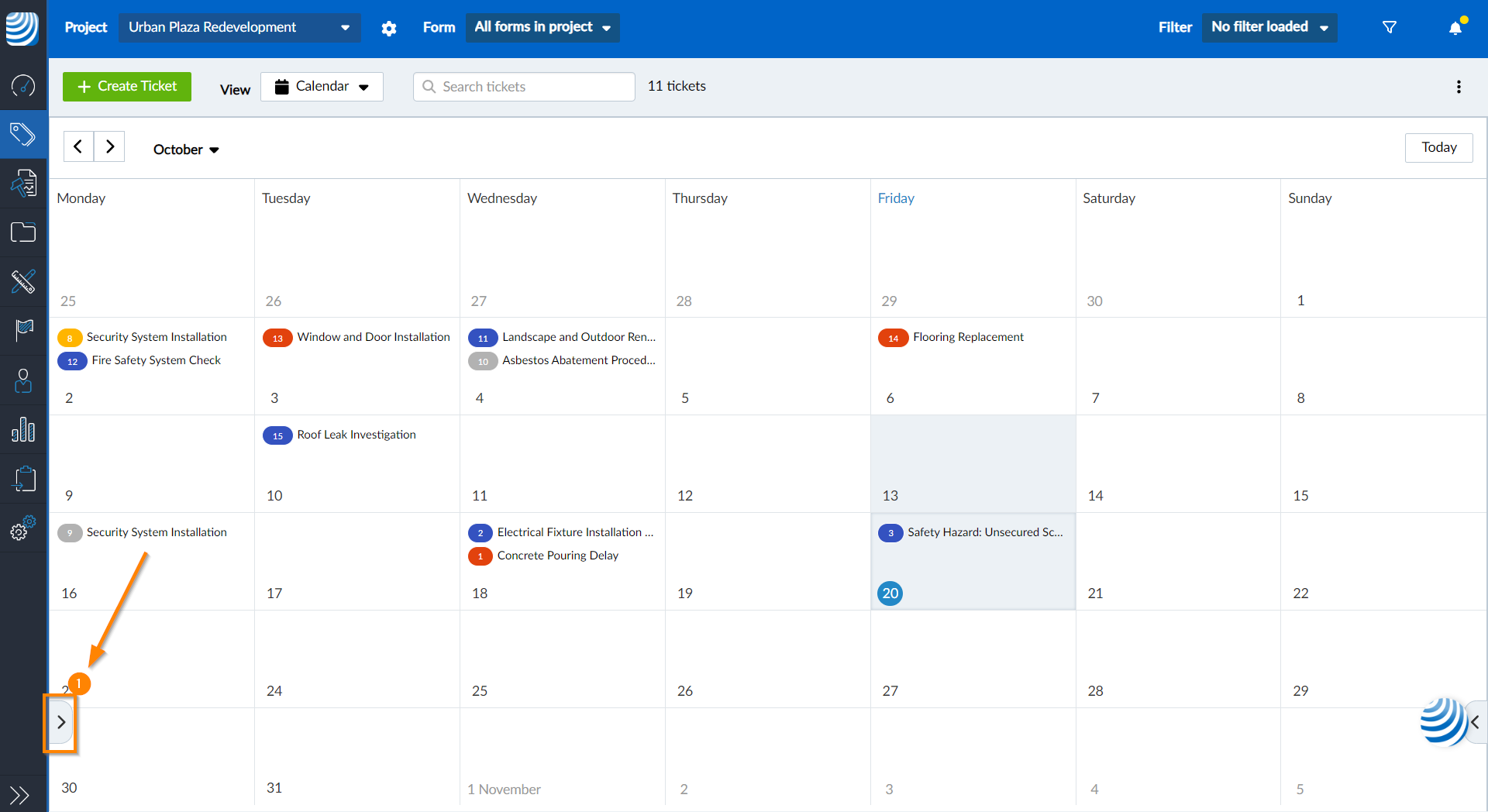Click the Create Ticket button

tap(126, 86)
